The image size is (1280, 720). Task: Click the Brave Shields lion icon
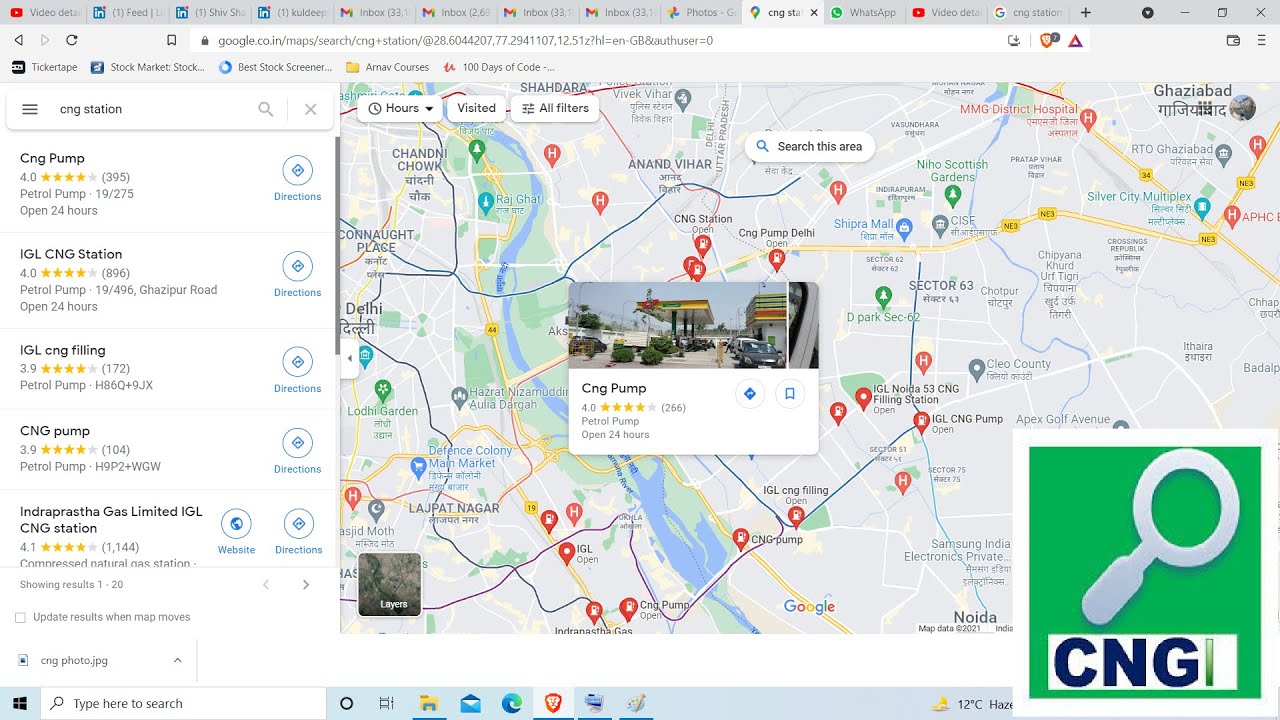point(1048,40)
